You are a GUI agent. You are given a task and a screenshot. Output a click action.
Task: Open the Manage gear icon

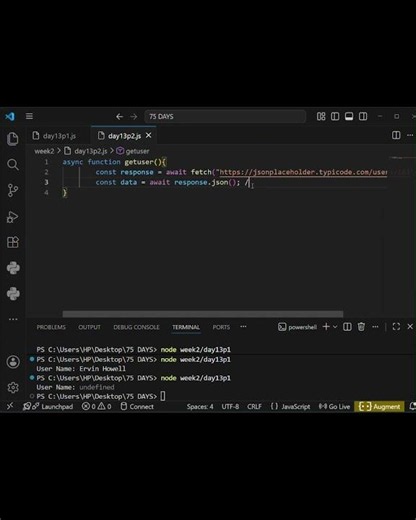(x=13, y=387)
